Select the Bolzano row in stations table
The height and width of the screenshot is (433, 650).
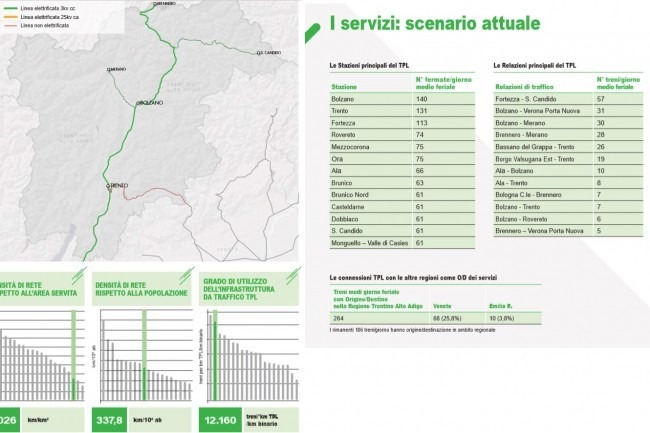402,99
